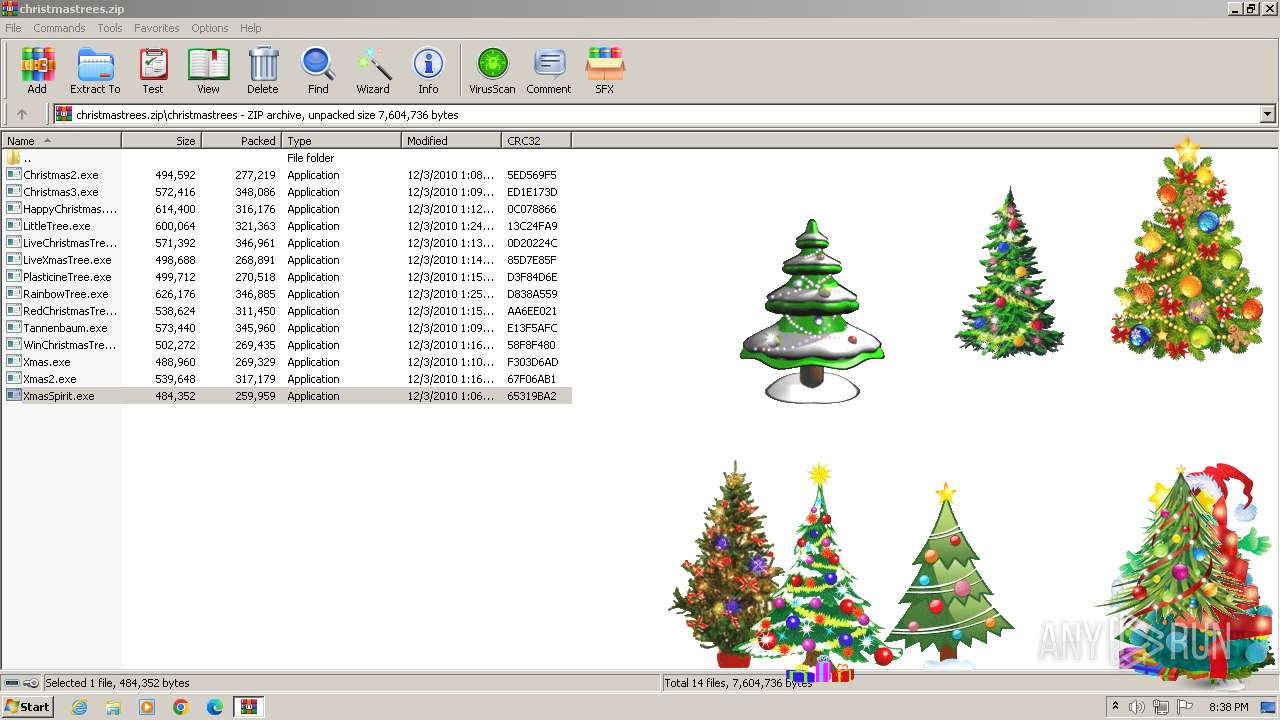This screenshot has height=720, width=1280.
Task: Click the parent folder '..' icon
Action: click(13, 158)
